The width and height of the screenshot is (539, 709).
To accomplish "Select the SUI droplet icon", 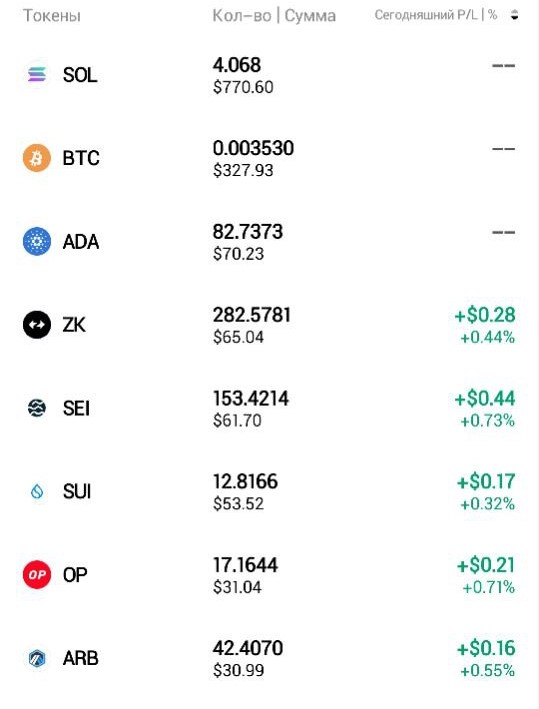I will point(37,491).
